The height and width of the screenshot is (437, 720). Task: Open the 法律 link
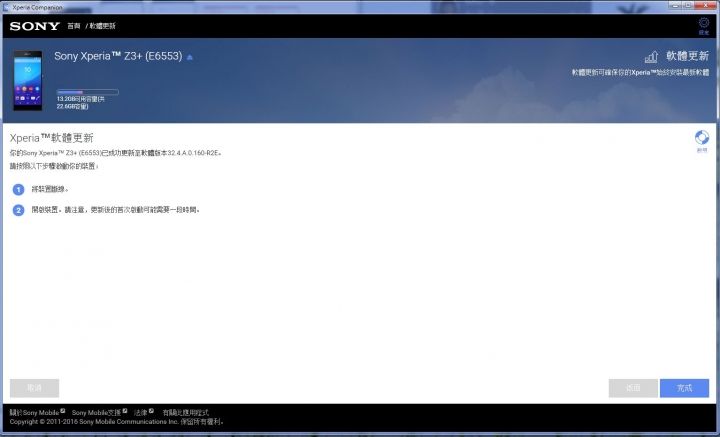click(x=141, y=413)
